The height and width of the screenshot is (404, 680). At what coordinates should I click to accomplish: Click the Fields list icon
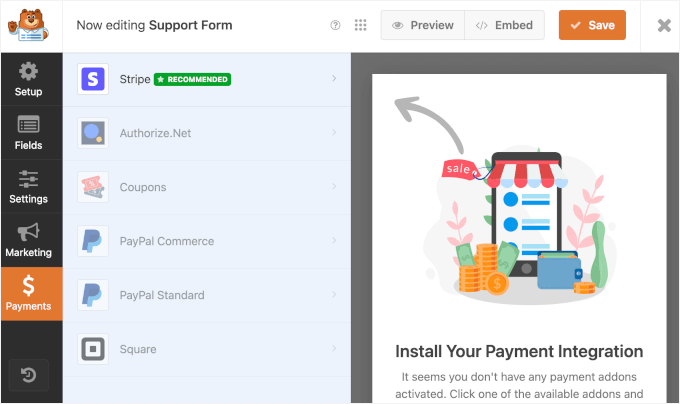pos(28,125)
